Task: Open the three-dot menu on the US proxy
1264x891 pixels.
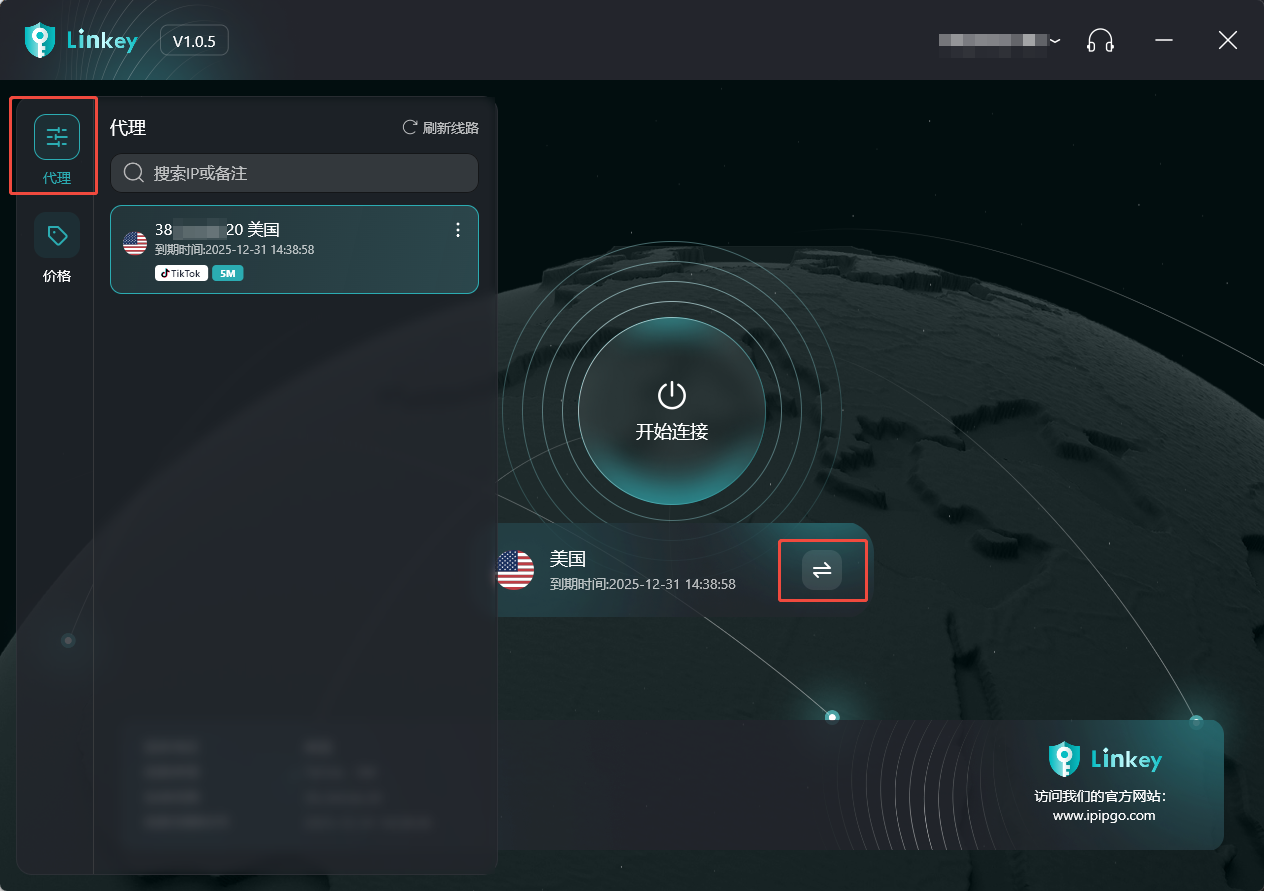Action: tap(458, 230)
